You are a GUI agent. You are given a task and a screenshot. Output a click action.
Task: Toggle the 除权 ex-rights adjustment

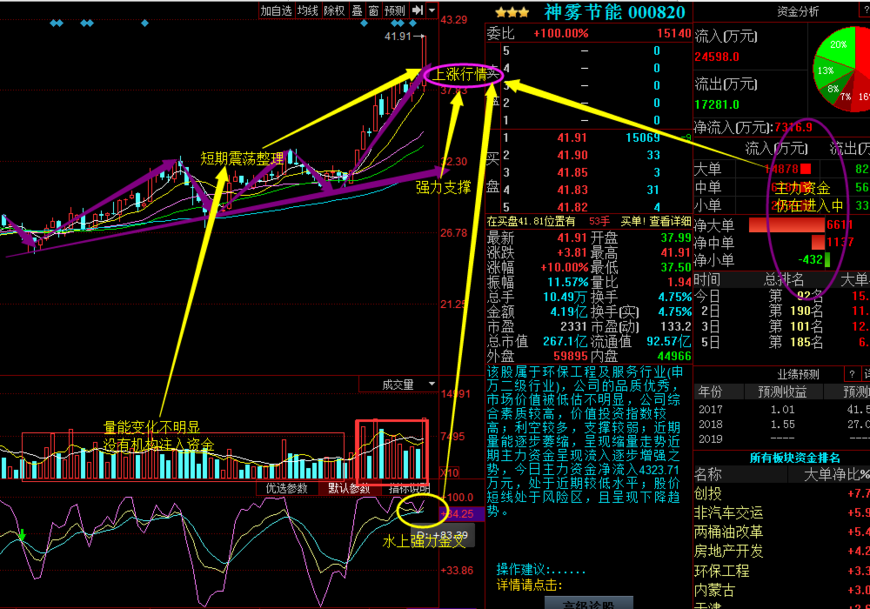pyautogui.click(x=335, y=11)
